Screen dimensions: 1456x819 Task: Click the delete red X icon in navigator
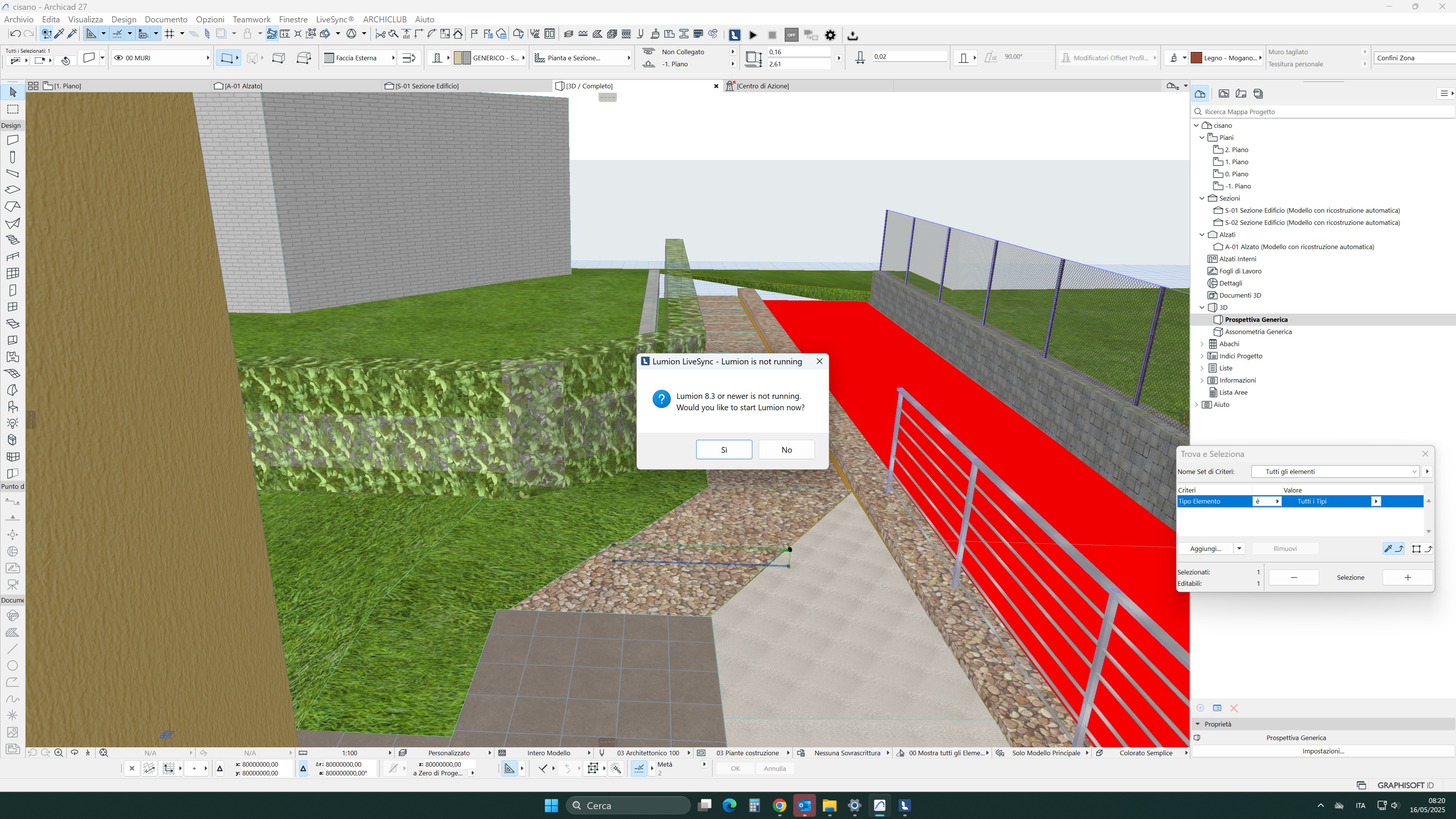[x=1234, y=708]
